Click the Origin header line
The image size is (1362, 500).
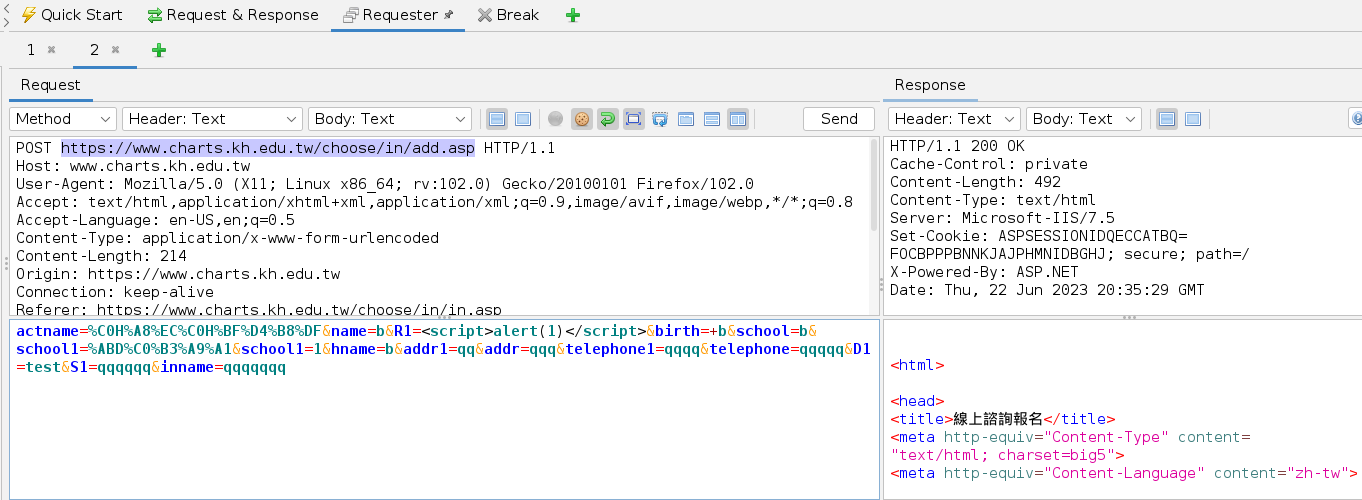point(178,274)
